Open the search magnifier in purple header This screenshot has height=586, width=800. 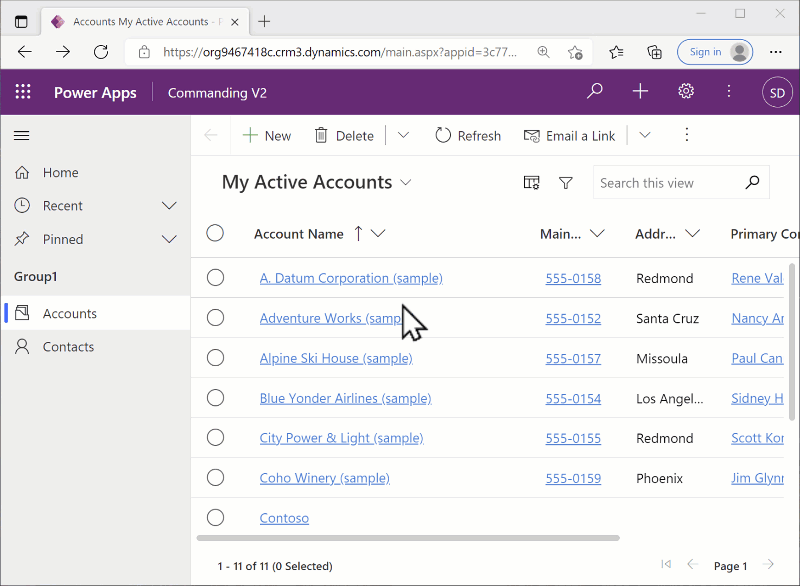coord(595,92)
